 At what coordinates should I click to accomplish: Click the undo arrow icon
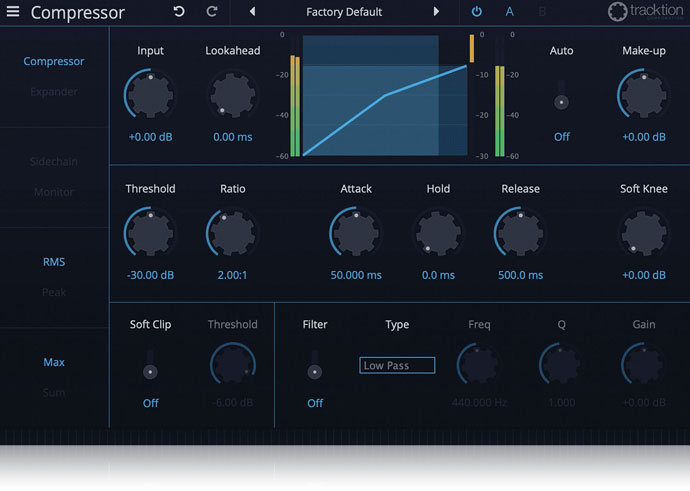[179, 12]
